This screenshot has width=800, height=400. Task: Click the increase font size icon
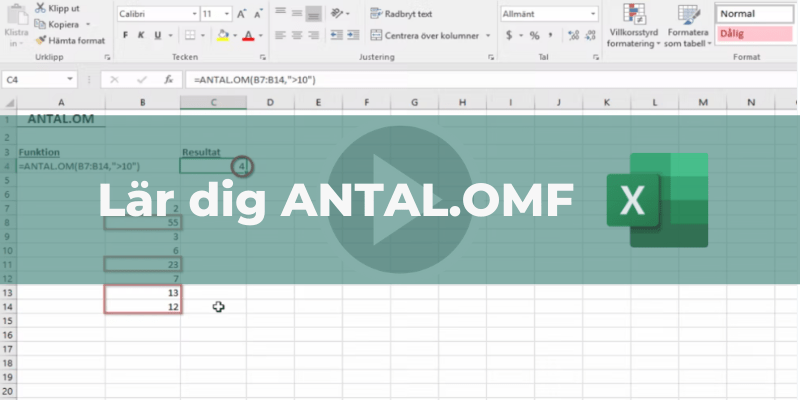click(243, 14)
